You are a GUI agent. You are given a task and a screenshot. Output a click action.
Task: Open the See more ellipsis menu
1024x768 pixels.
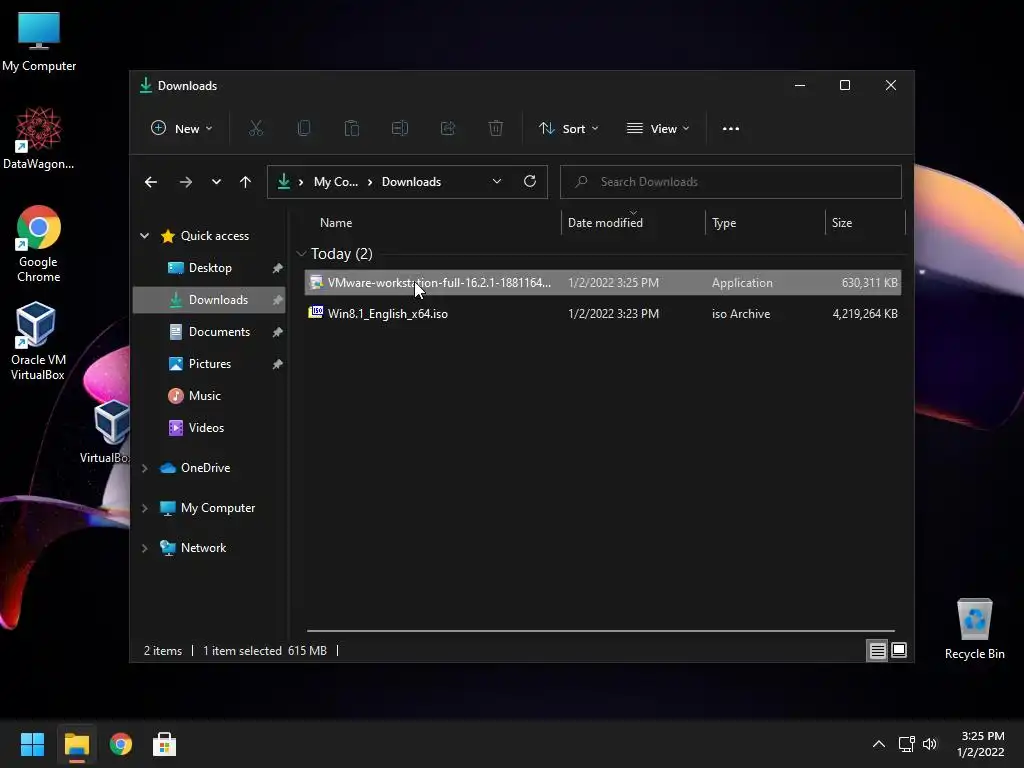pyautogui.click(x=731, y=129)
